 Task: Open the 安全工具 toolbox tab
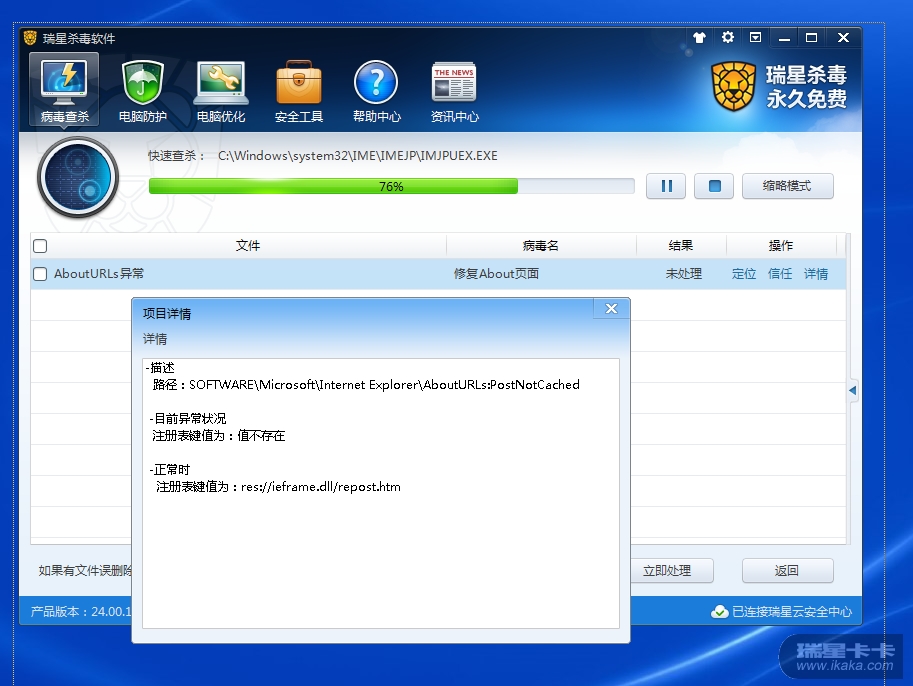[299, 91]
